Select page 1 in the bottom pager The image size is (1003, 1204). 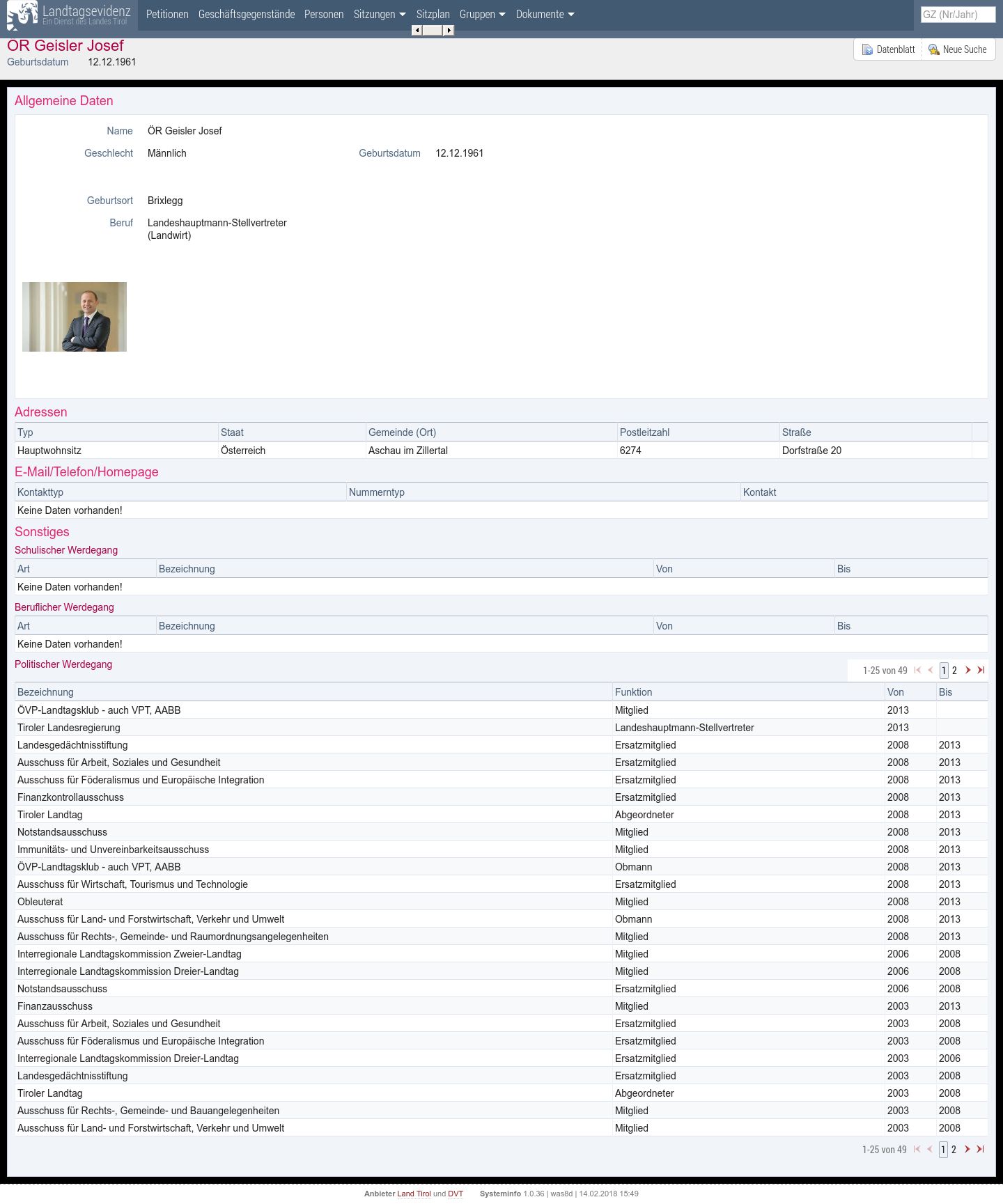tap(943, 1150)
